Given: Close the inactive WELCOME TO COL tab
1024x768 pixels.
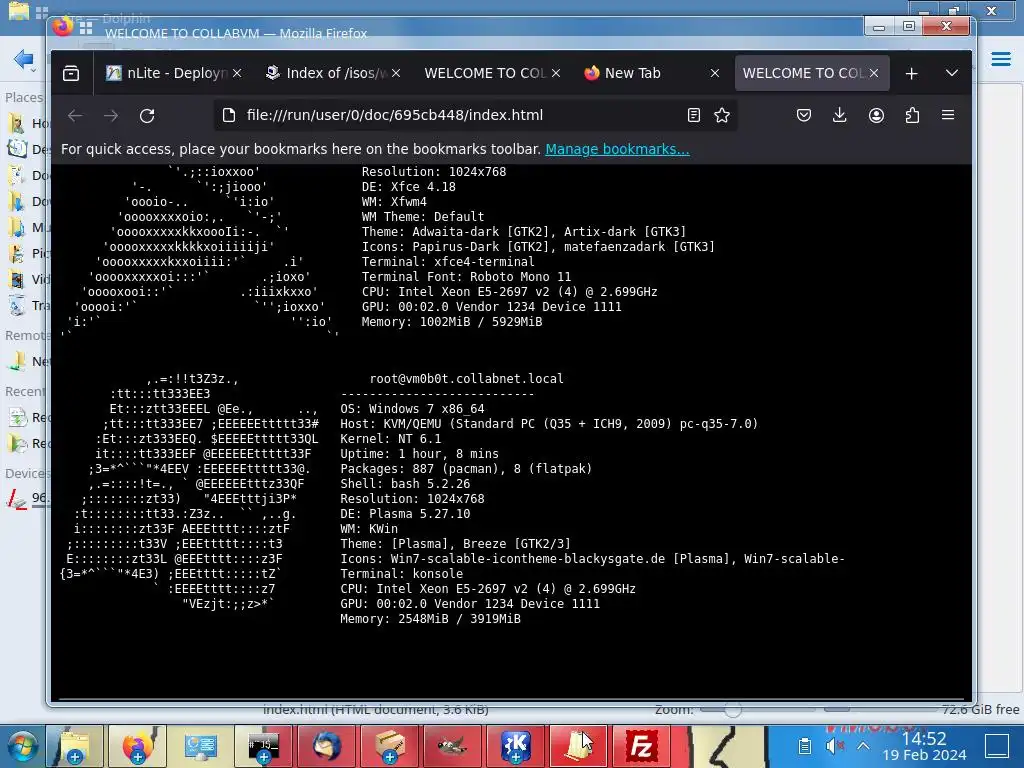Looking at the screenshot, I should 556,73.
